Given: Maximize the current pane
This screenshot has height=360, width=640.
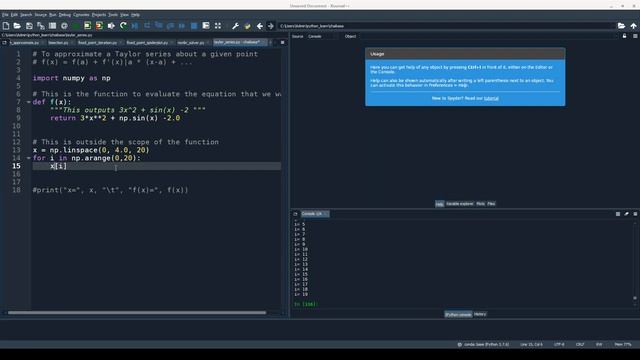Looking at the screenshot, I should pyautogui.click(x=206, y=26).
